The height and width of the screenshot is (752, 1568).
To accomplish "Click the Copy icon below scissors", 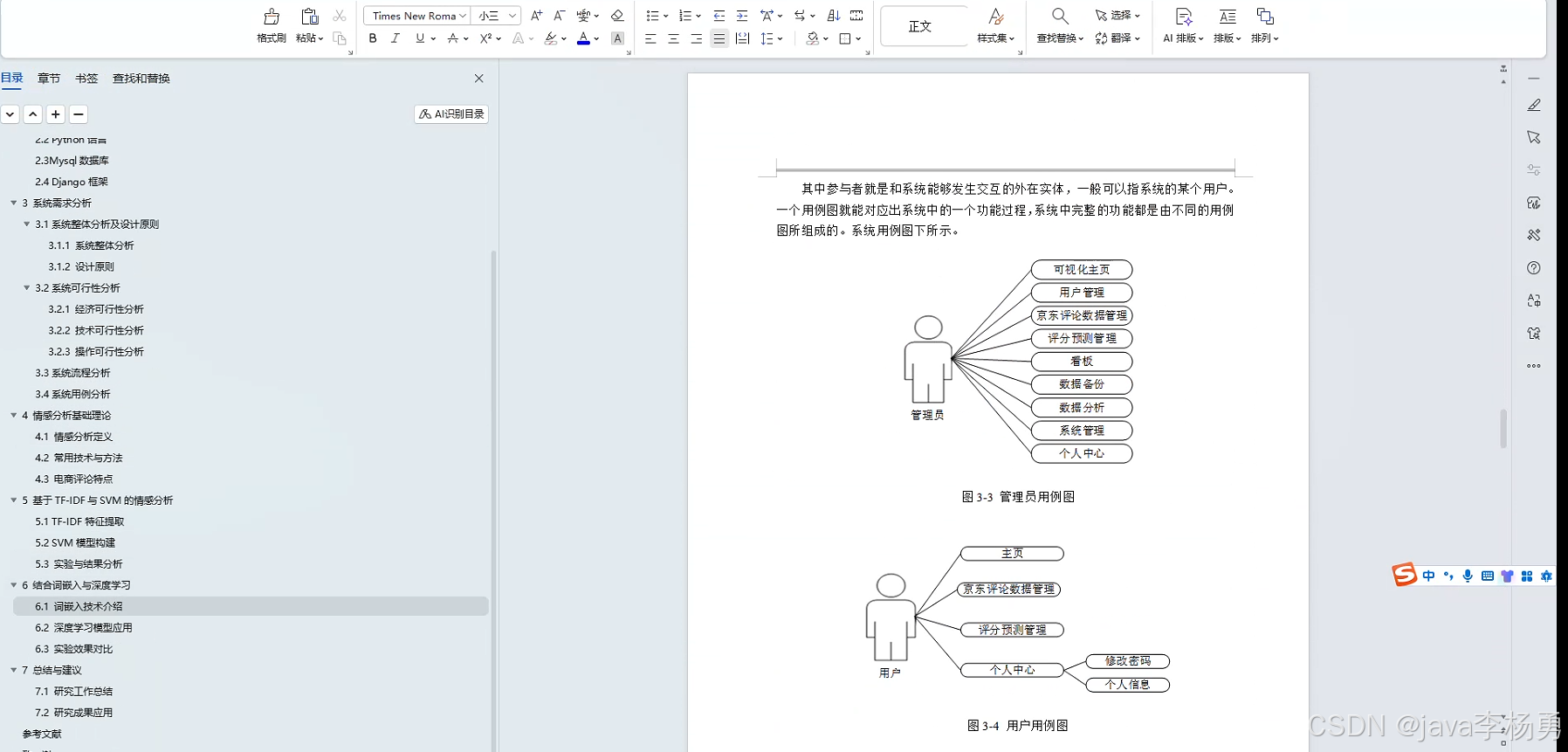I will click(340, 38).
